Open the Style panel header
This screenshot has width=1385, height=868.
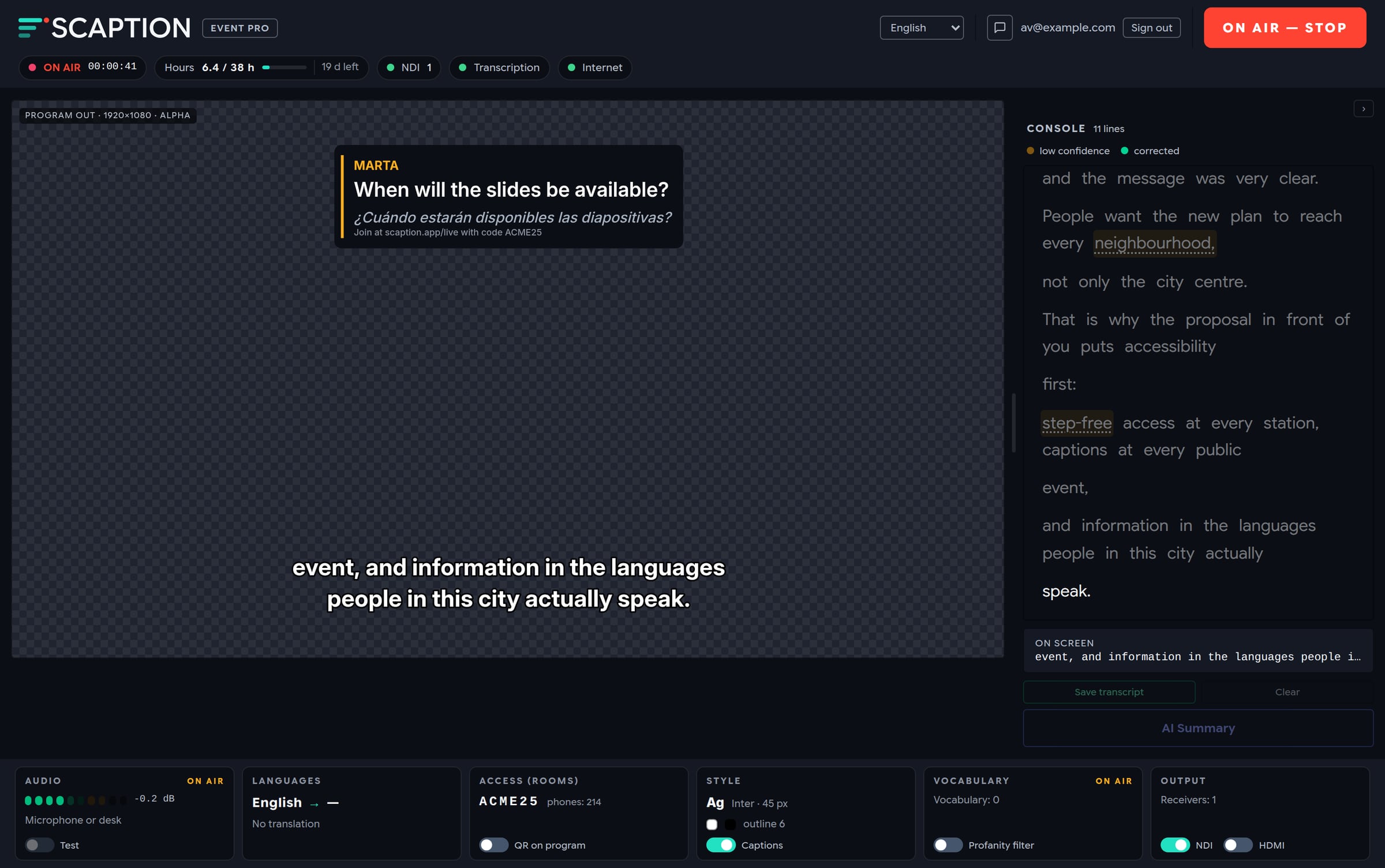pyautogui.click(x=723, y=780)
